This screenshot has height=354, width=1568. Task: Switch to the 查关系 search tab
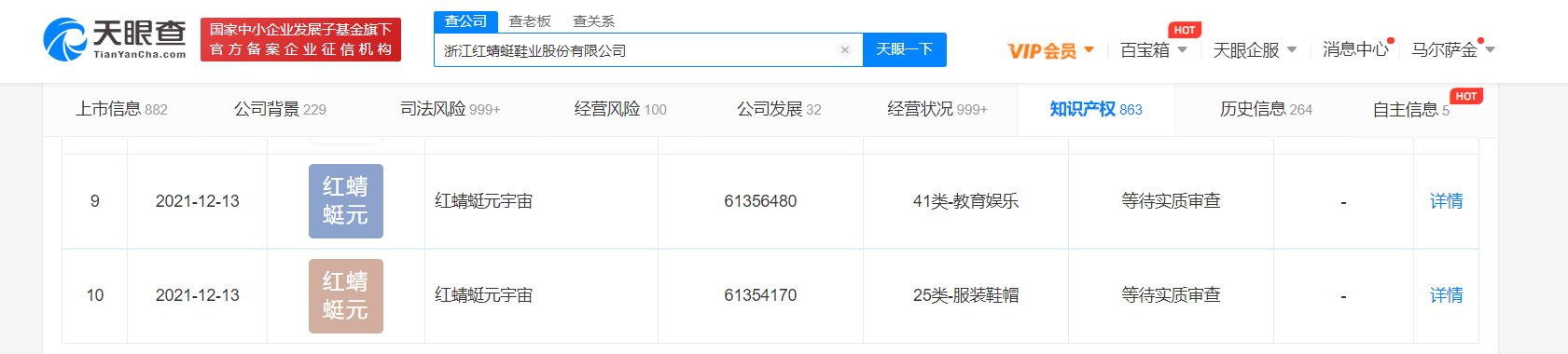[593, 20]
